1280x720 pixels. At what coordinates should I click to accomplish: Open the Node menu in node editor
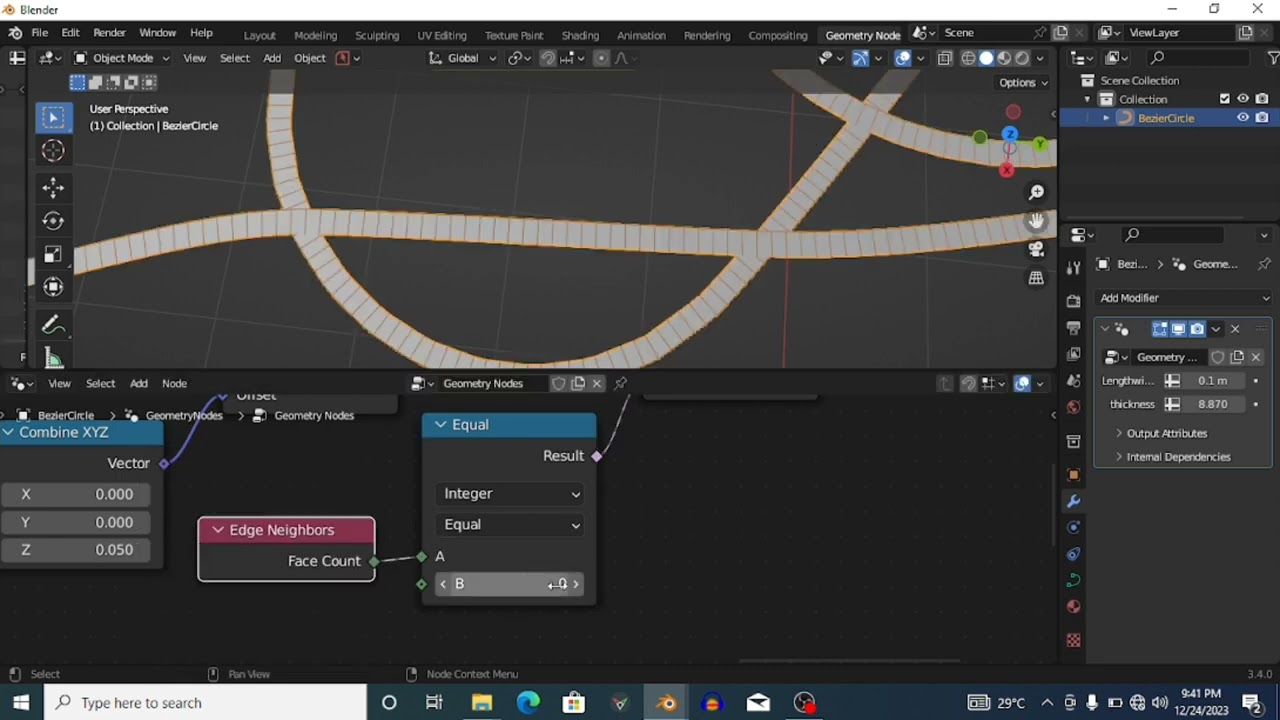click(x=174, y=383)
